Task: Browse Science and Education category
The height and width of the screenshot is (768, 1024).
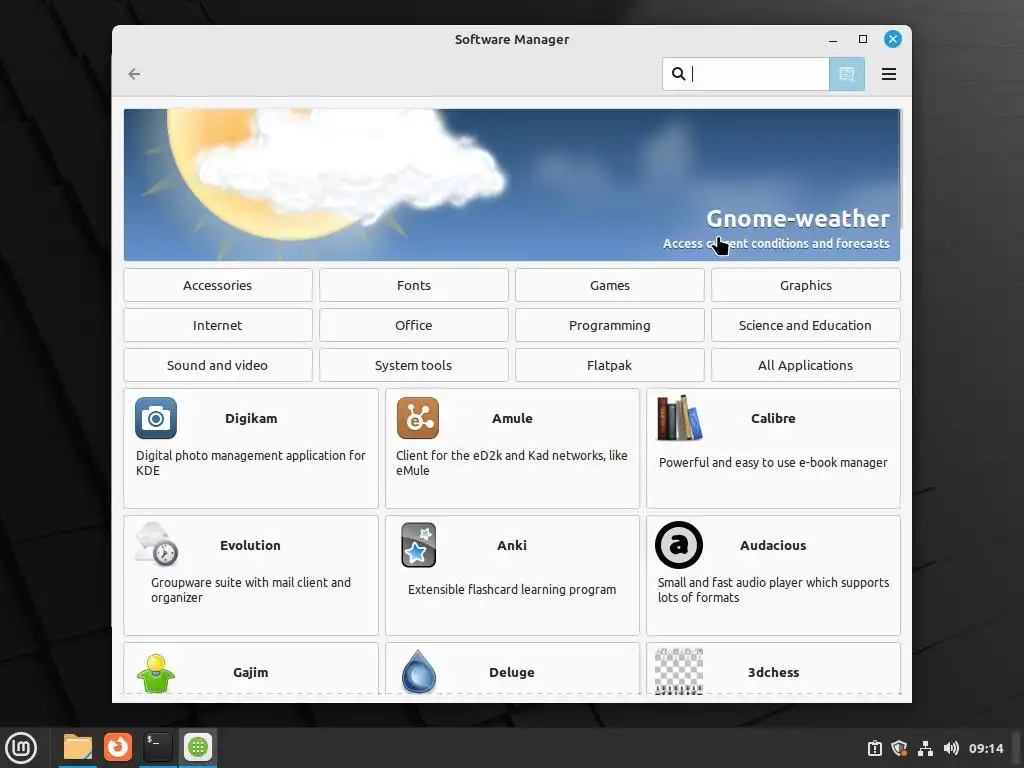Action: click(805, 325)
